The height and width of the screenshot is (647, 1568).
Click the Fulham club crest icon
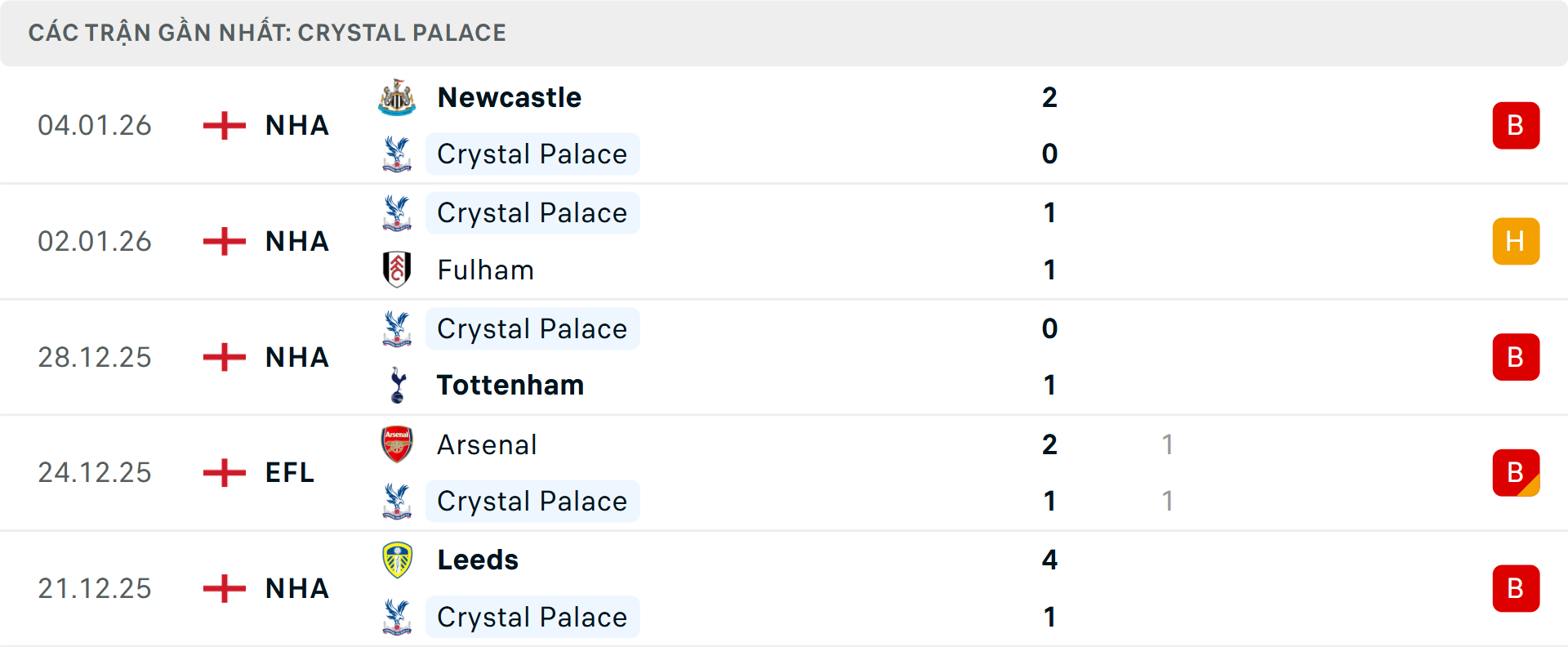coord(397,270)
